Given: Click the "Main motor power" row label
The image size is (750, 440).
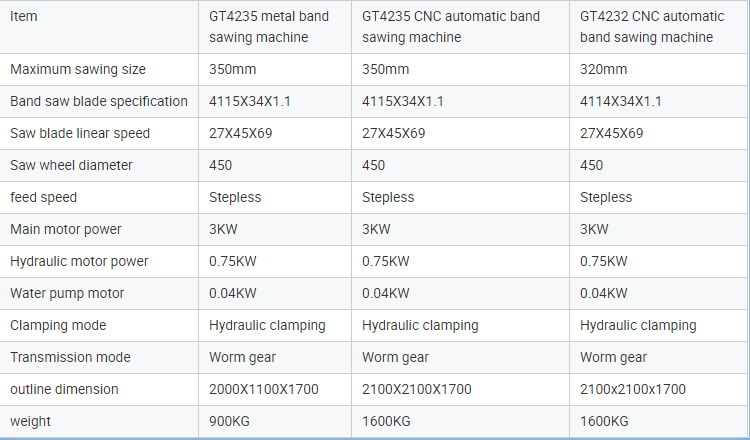Looking at the screenshot, I should coord(66,230).
